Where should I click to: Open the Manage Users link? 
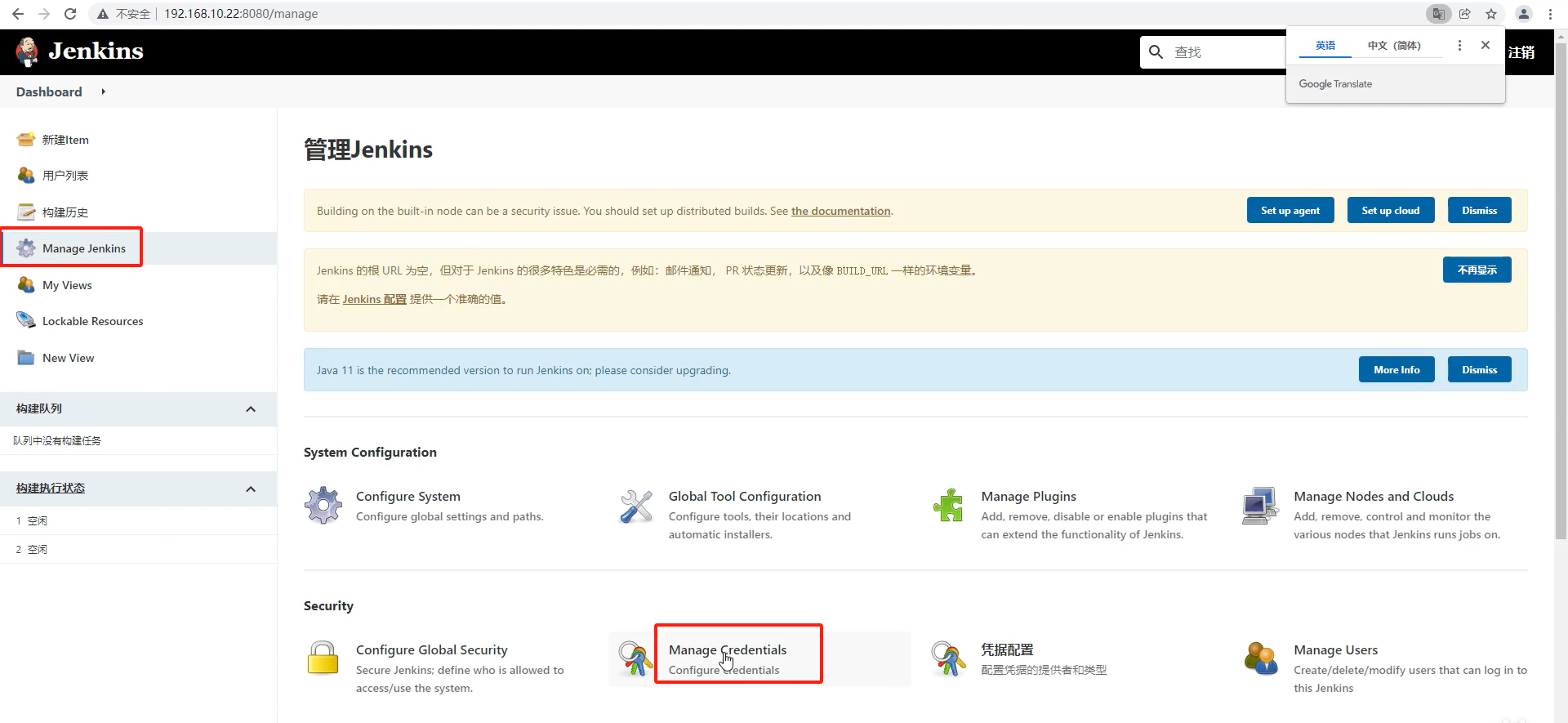(x=1335, y=649)
